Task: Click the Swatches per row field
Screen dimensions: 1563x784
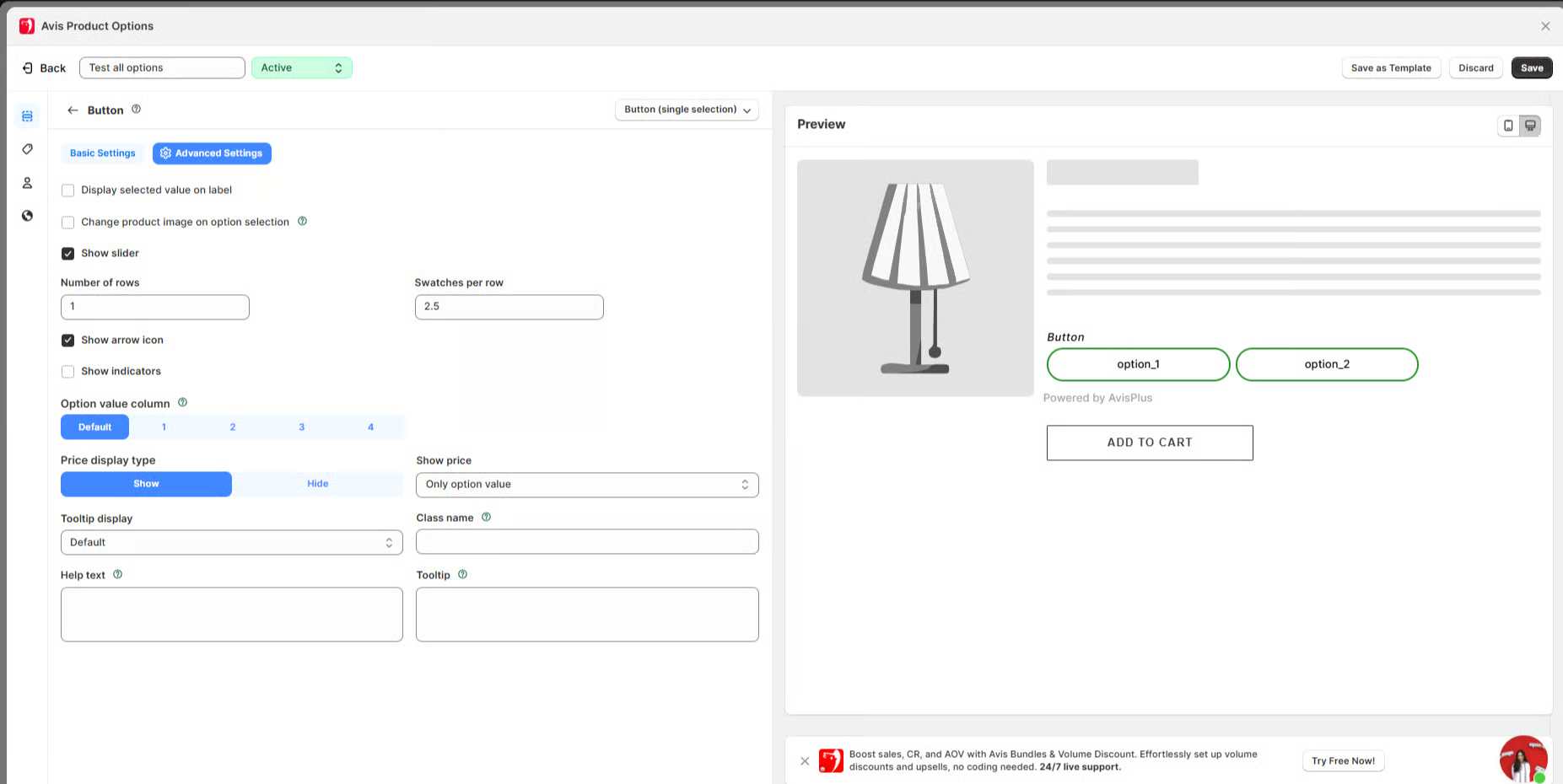Action: tap(509, 307)
